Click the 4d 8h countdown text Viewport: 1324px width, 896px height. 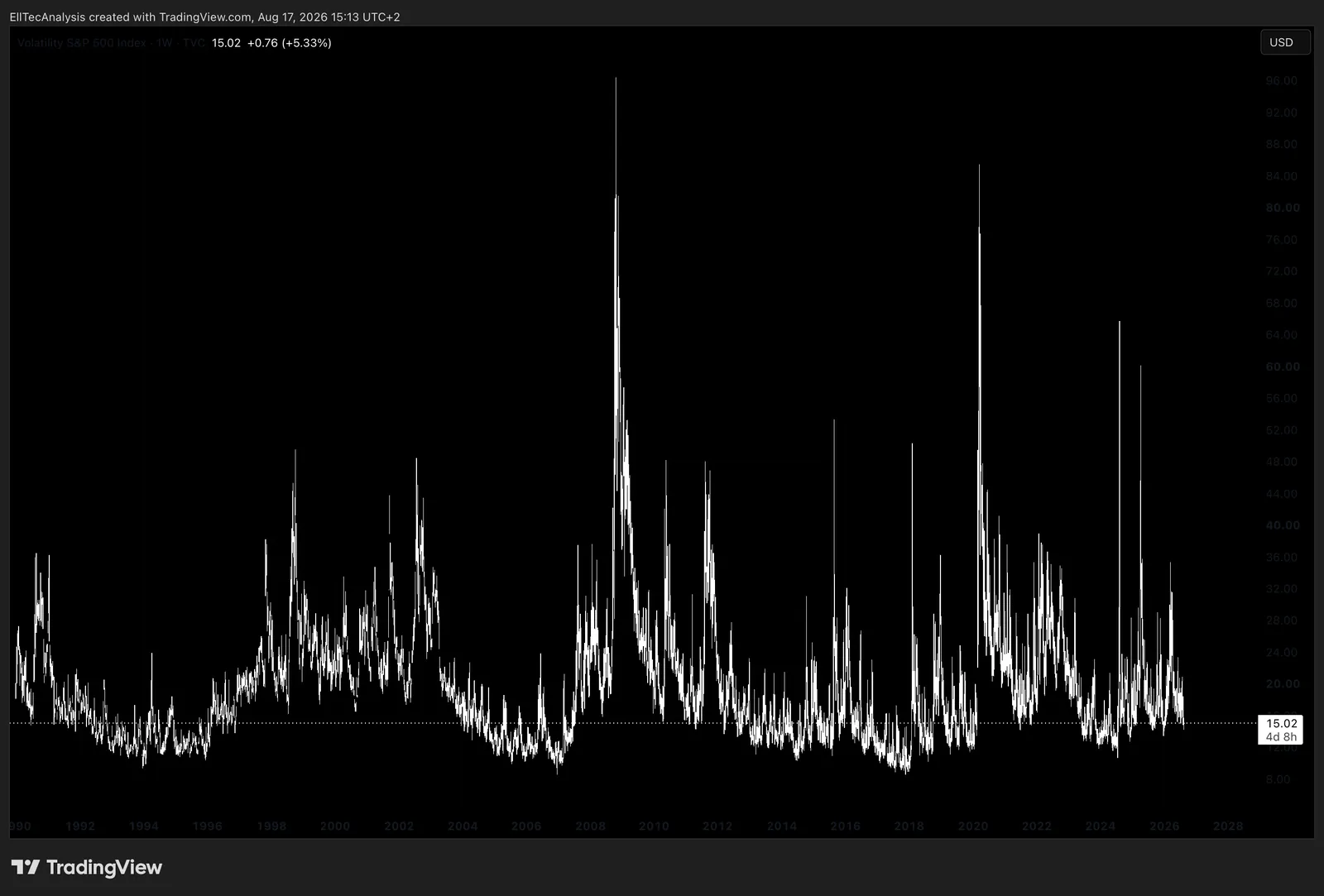[x=1281, y=736]
